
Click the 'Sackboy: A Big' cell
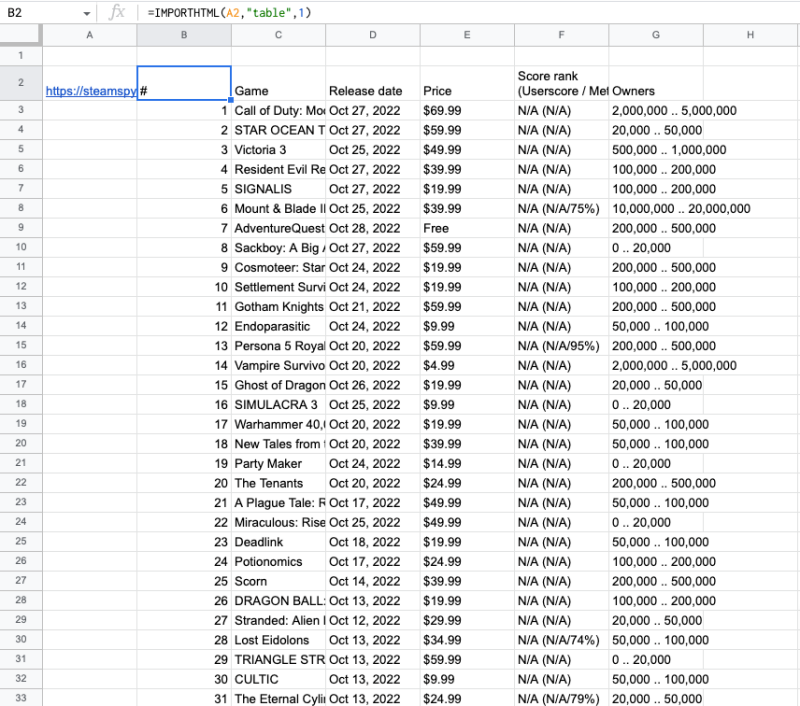coord(278,248)
